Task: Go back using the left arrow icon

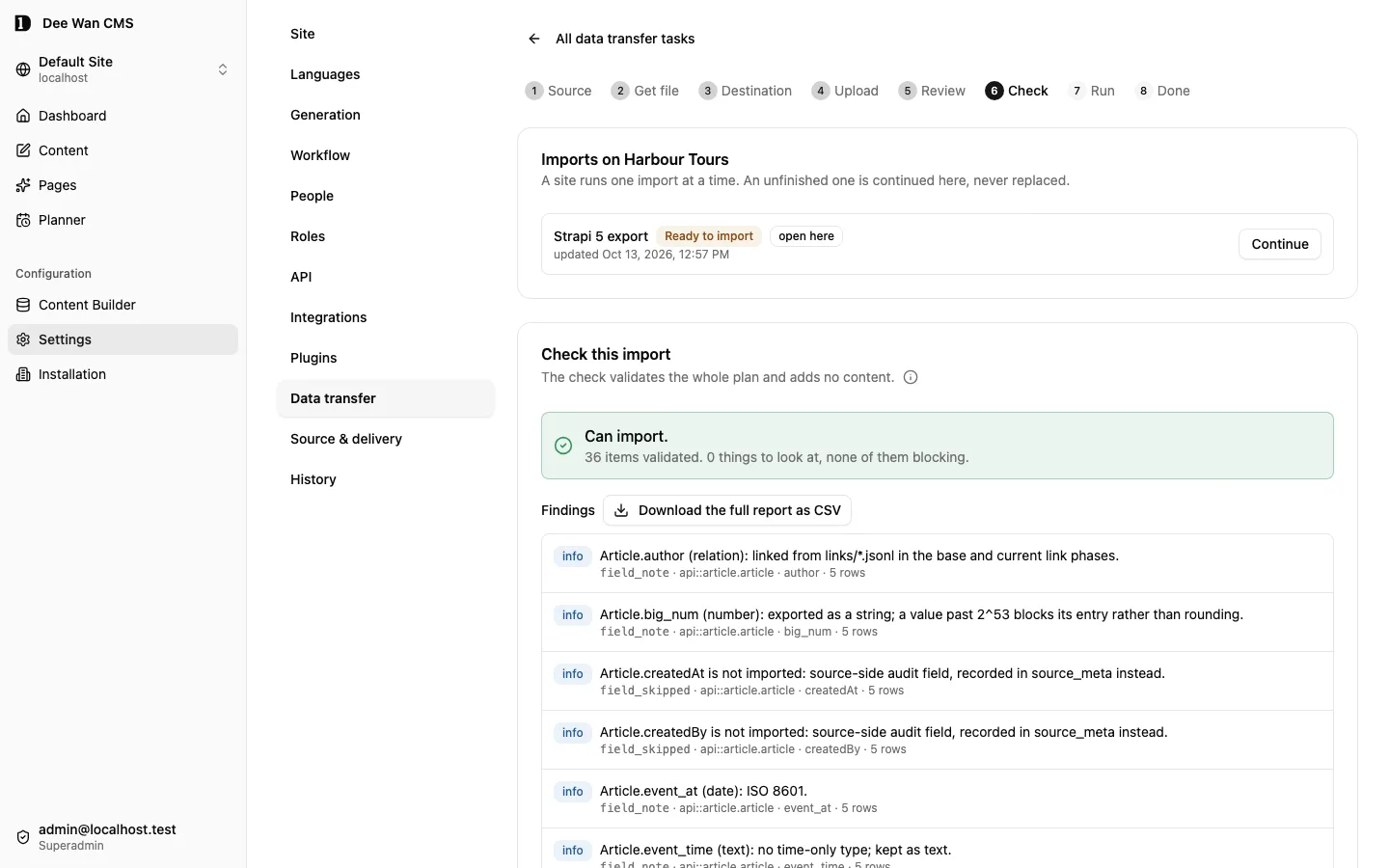Action: (x=534, y=39)
